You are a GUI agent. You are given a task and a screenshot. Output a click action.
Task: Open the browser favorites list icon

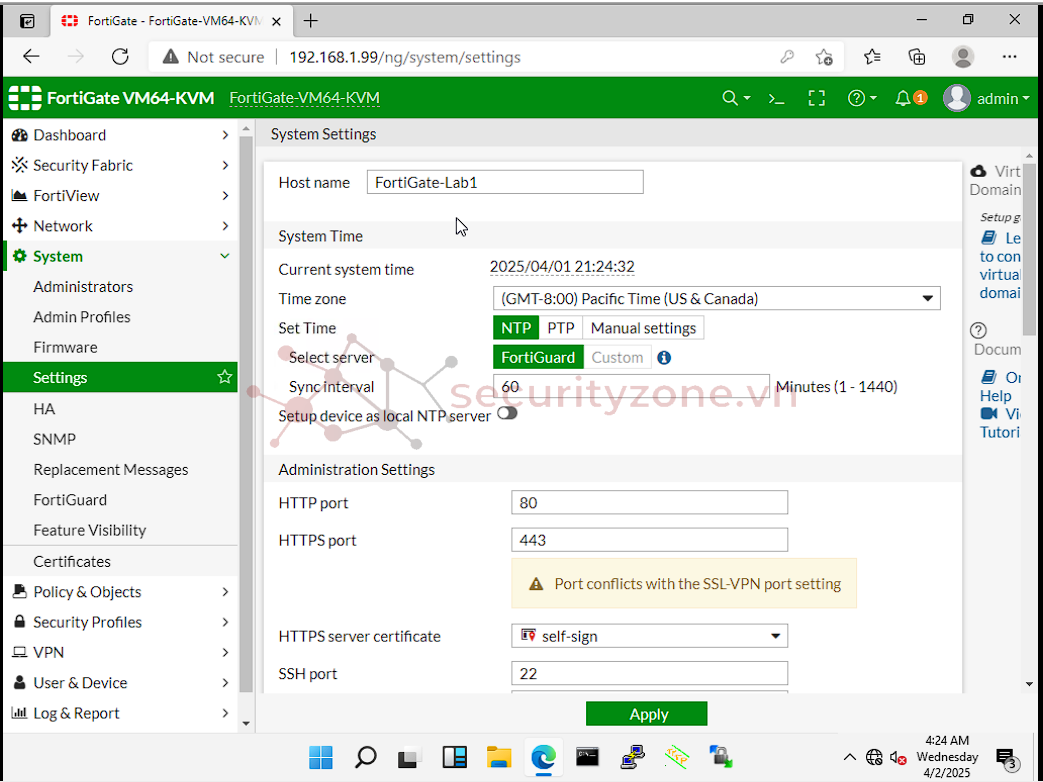point(872,57)
